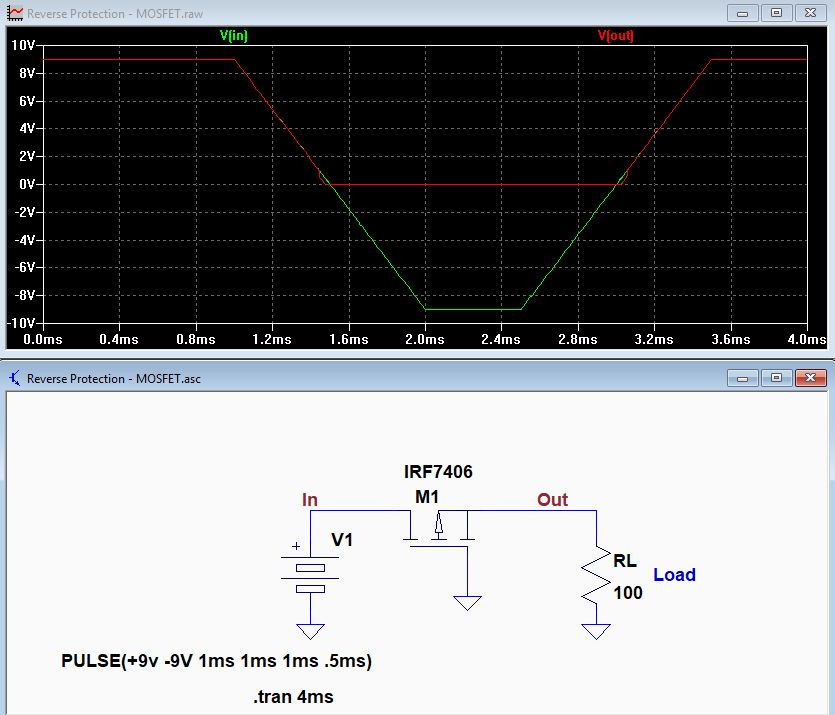Viewport: 835px width, 715px height.
Task: Minimize the MOSFET.raw plot window
Action: (742, 13)
